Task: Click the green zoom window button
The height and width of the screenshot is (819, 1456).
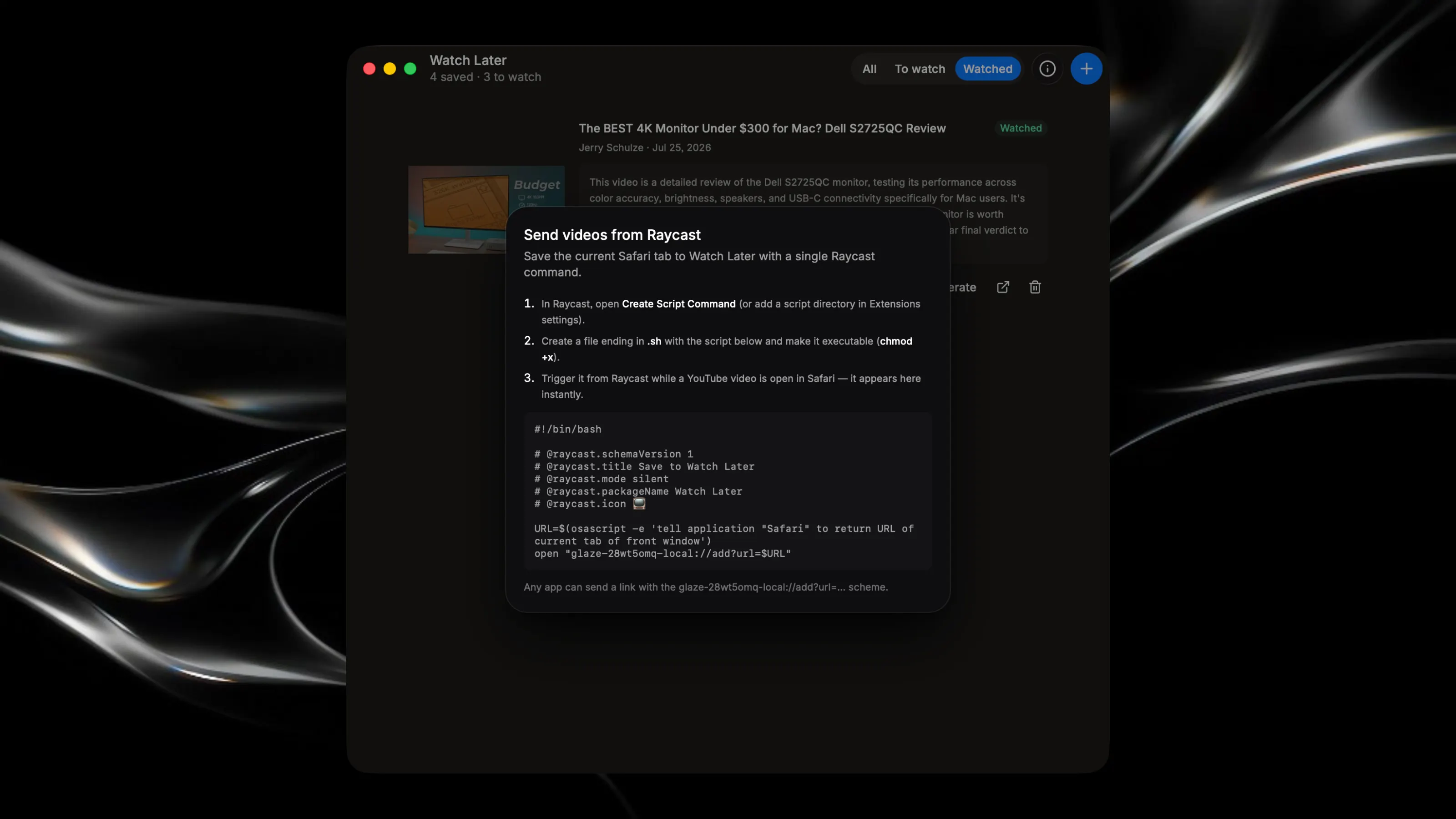Action: point(410,69)
